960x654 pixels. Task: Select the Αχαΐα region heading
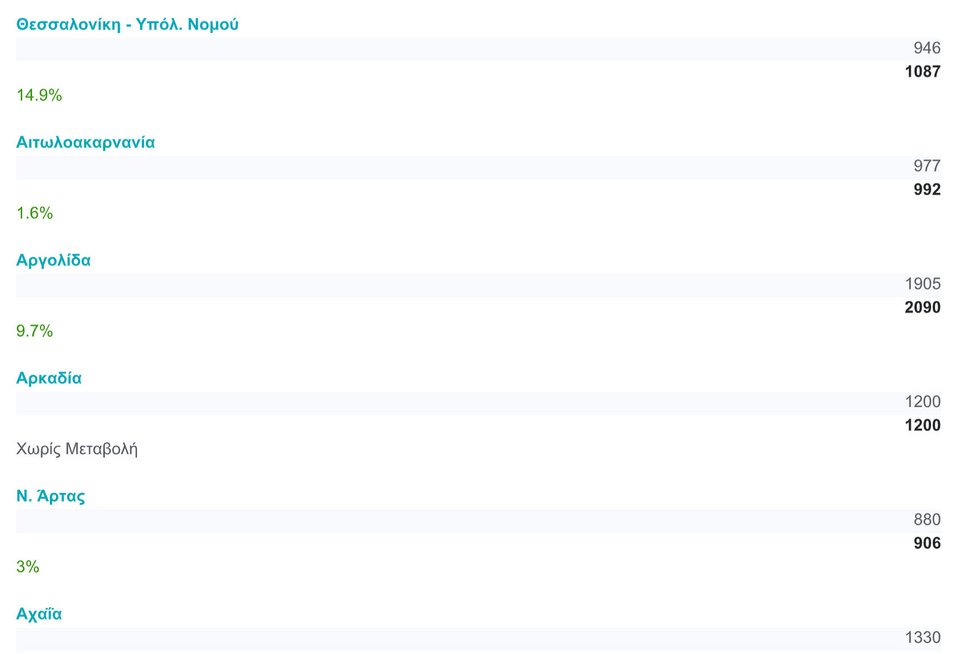tap(39, 614)
